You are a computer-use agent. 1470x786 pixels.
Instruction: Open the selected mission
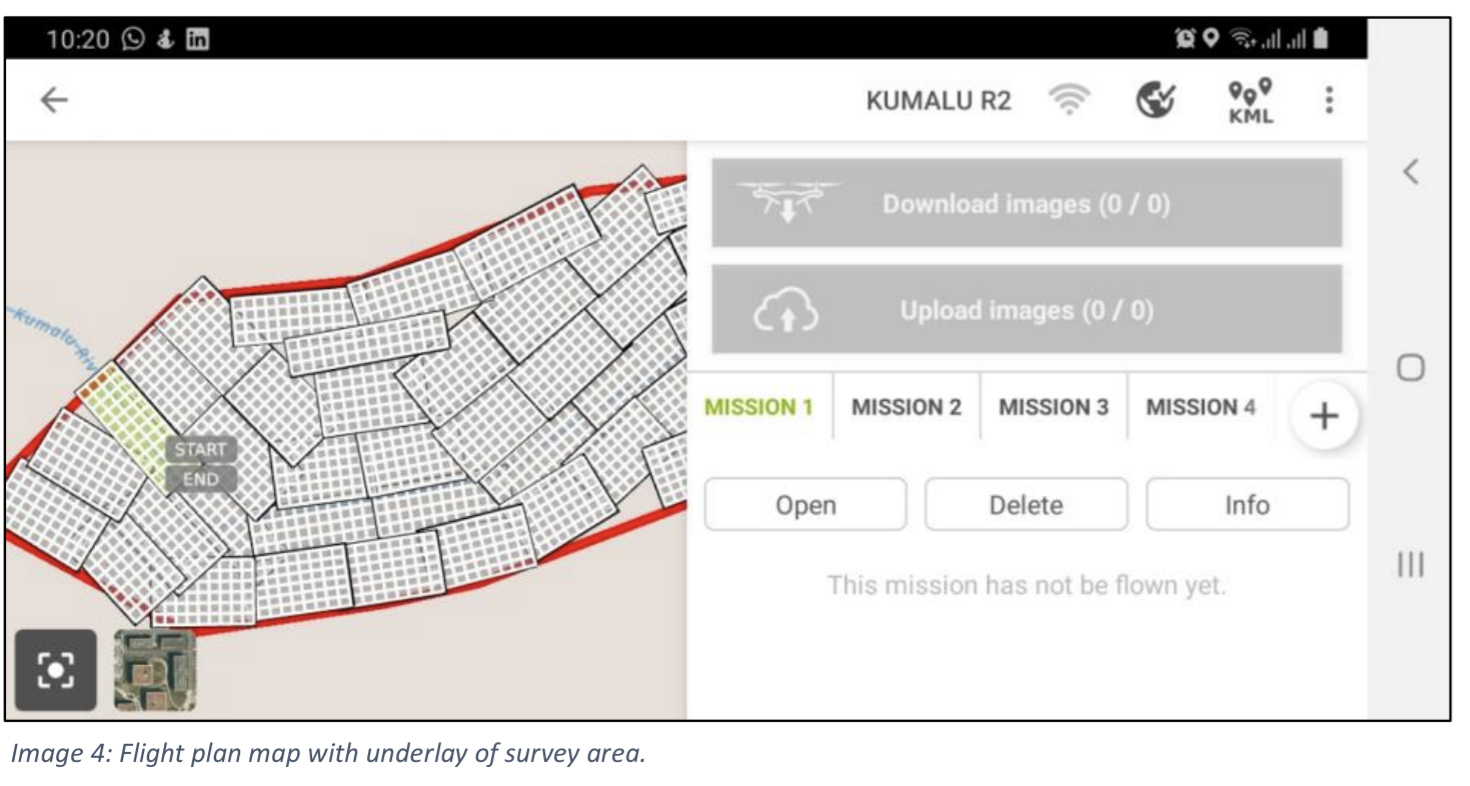(806, 505)
